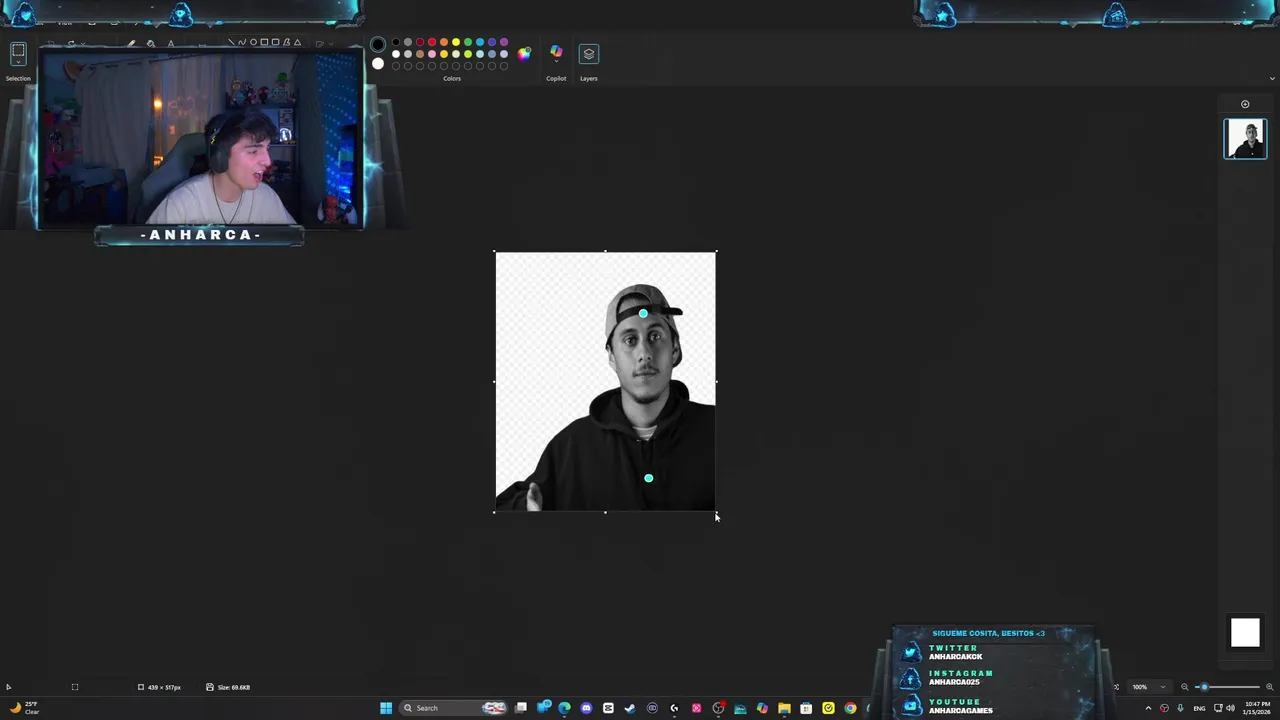Collapse the ribbon with the chevron
Viewport: 1280px width, 720px height.
click(1272, 78)
